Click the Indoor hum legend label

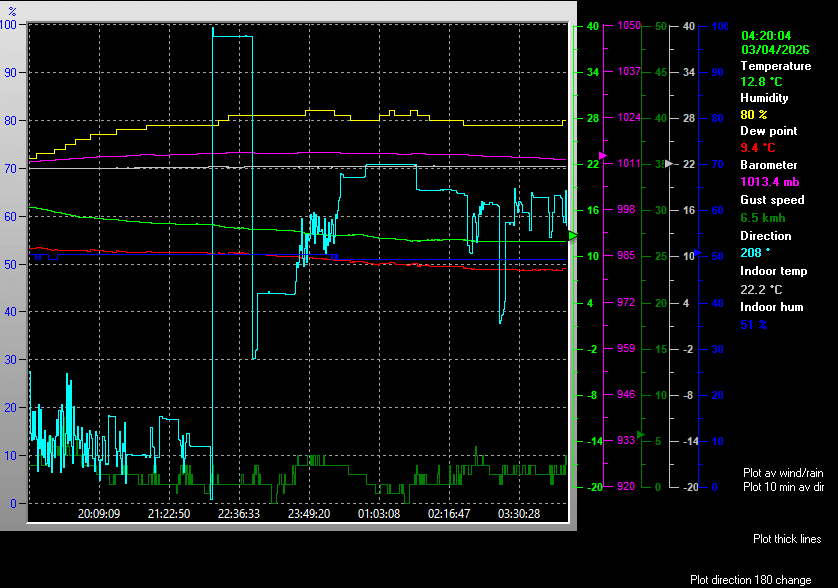pos(771,307)
